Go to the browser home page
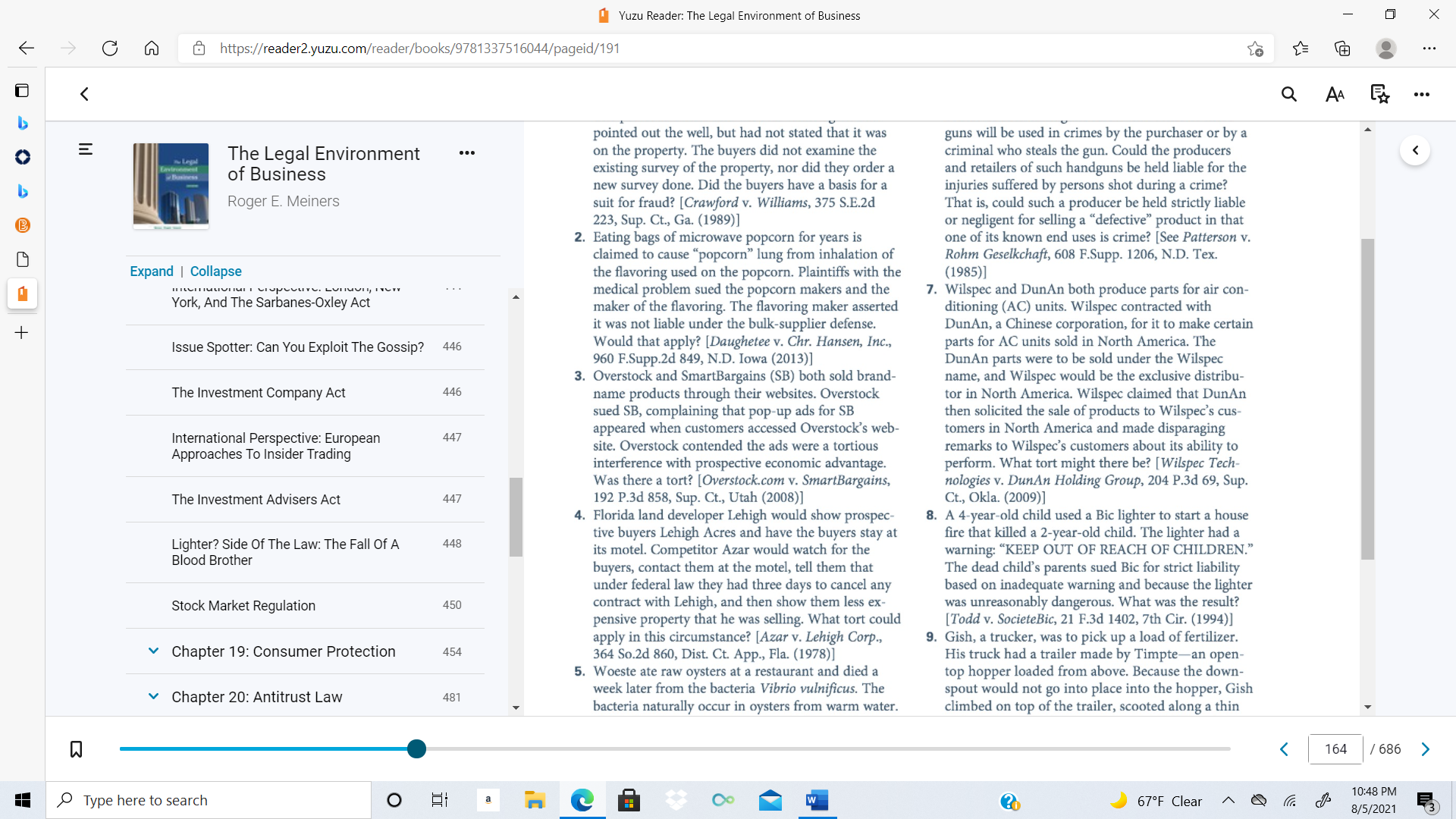1456x819 pixels. click(x=152, y=49)
